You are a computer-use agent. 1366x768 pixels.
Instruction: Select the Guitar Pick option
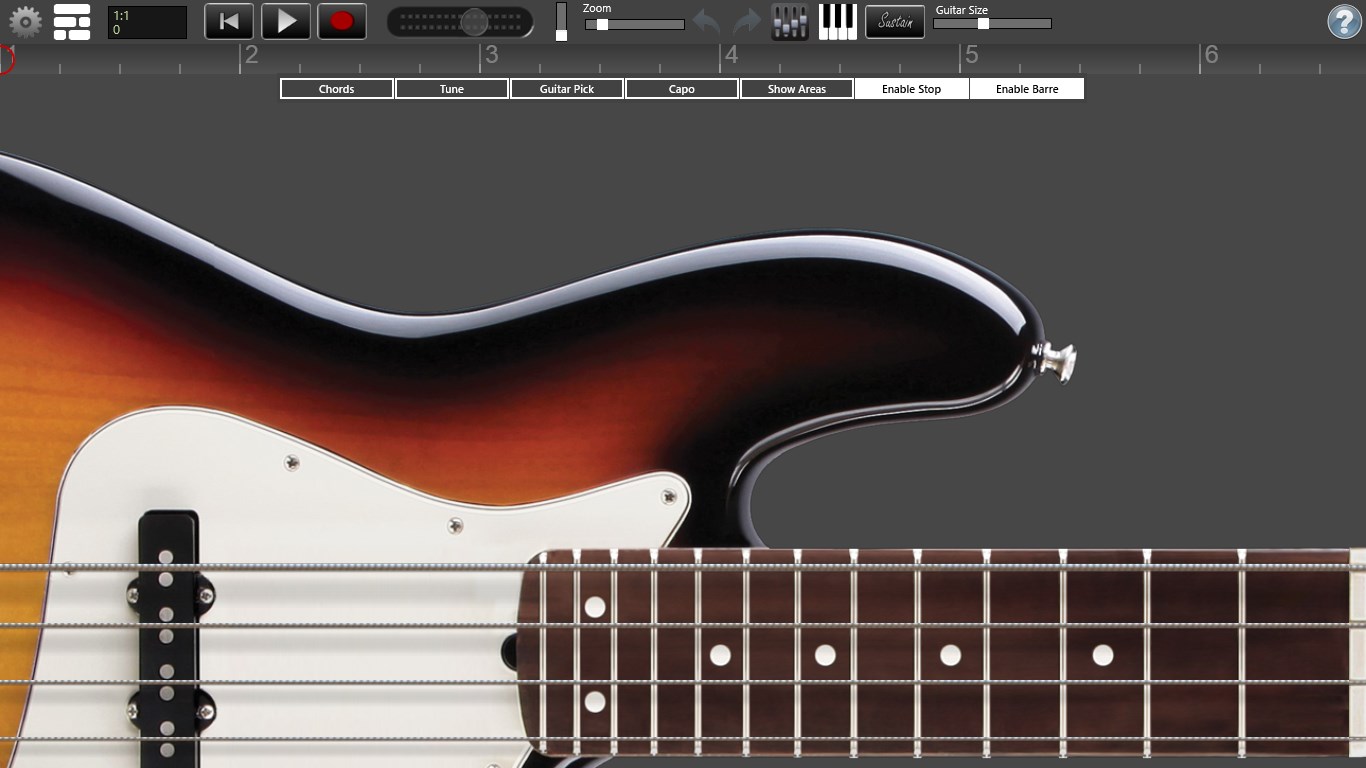[x=567, y=89]
